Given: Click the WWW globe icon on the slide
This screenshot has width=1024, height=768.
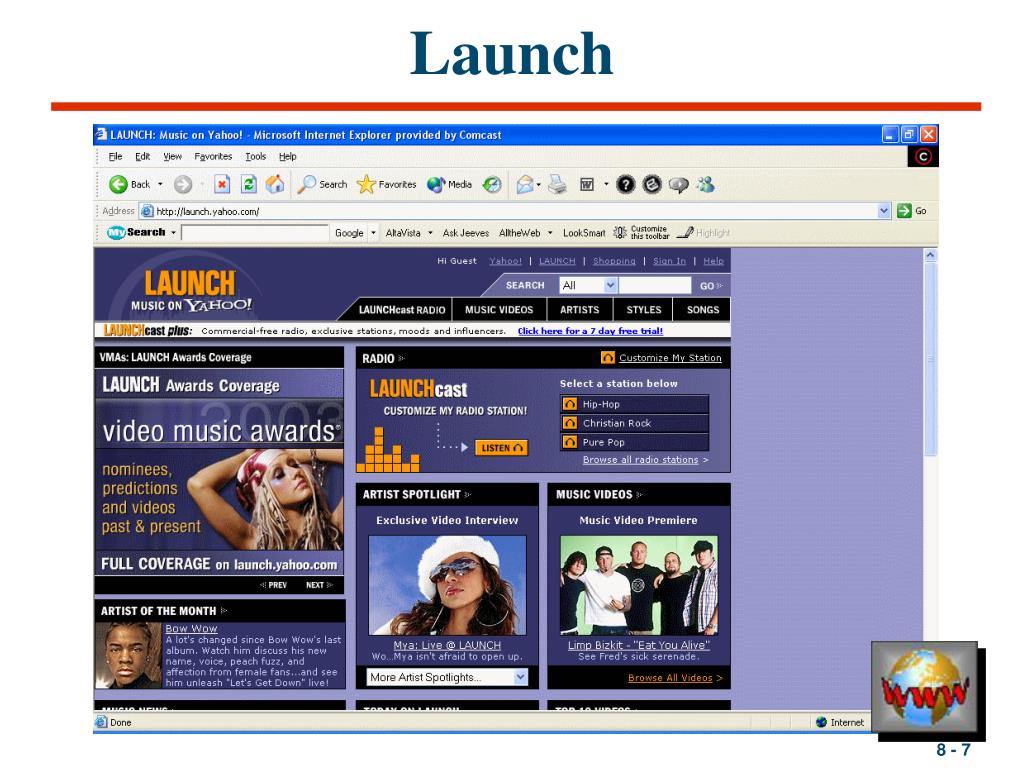Looking at the screenshot, I should [x=925, y=687].
